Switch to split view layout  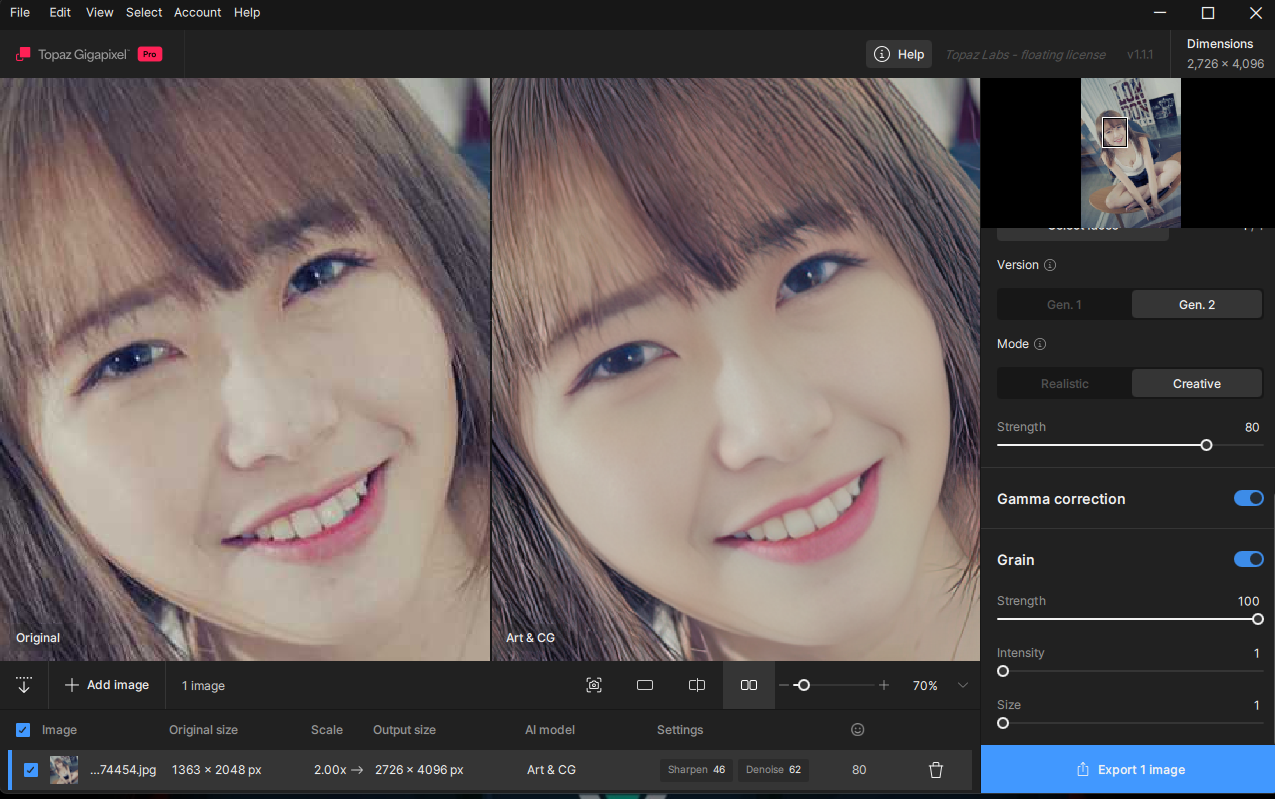pyautogui.click(x=697, y=685)
